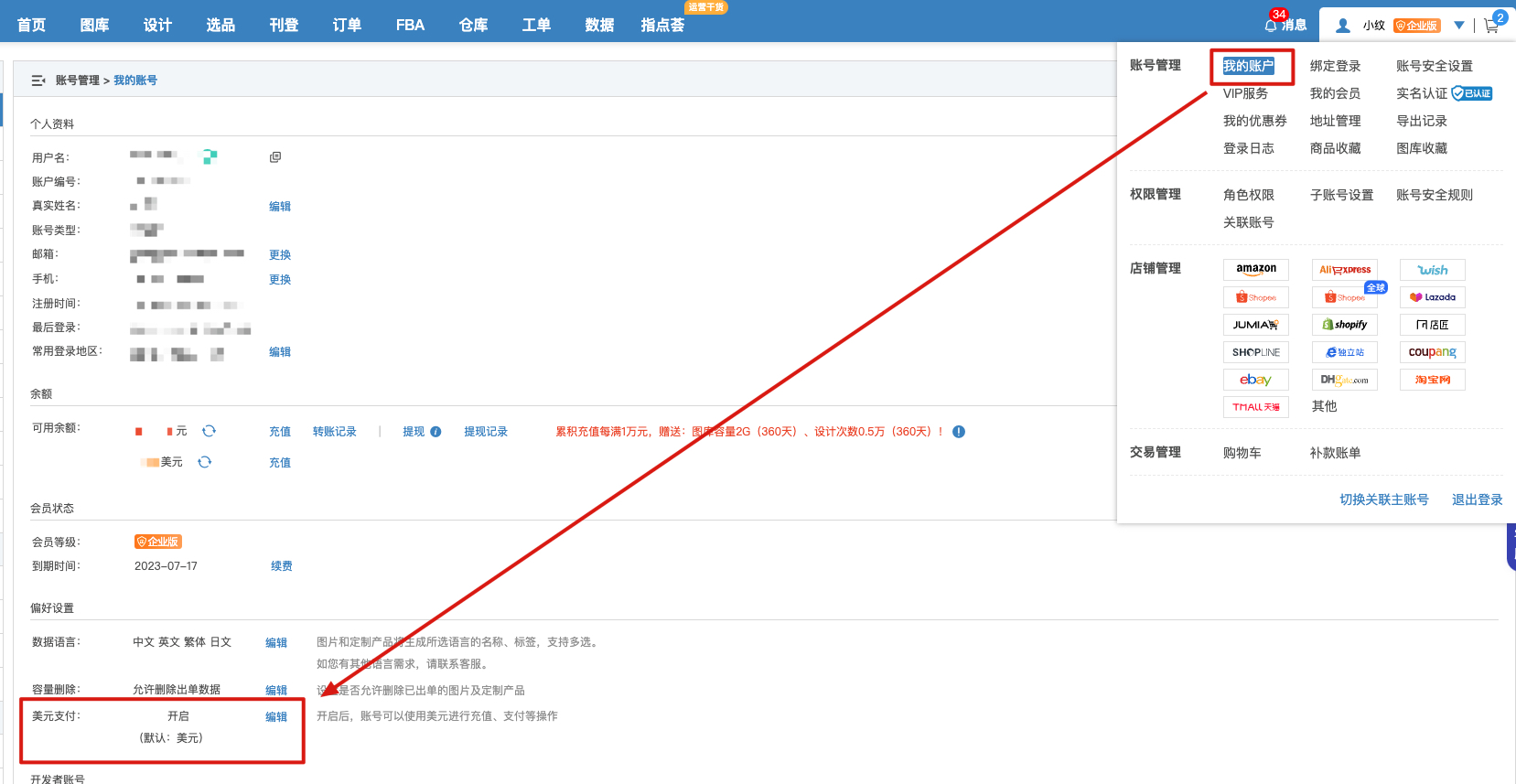Open the eBay store logo

[1256, 380]
